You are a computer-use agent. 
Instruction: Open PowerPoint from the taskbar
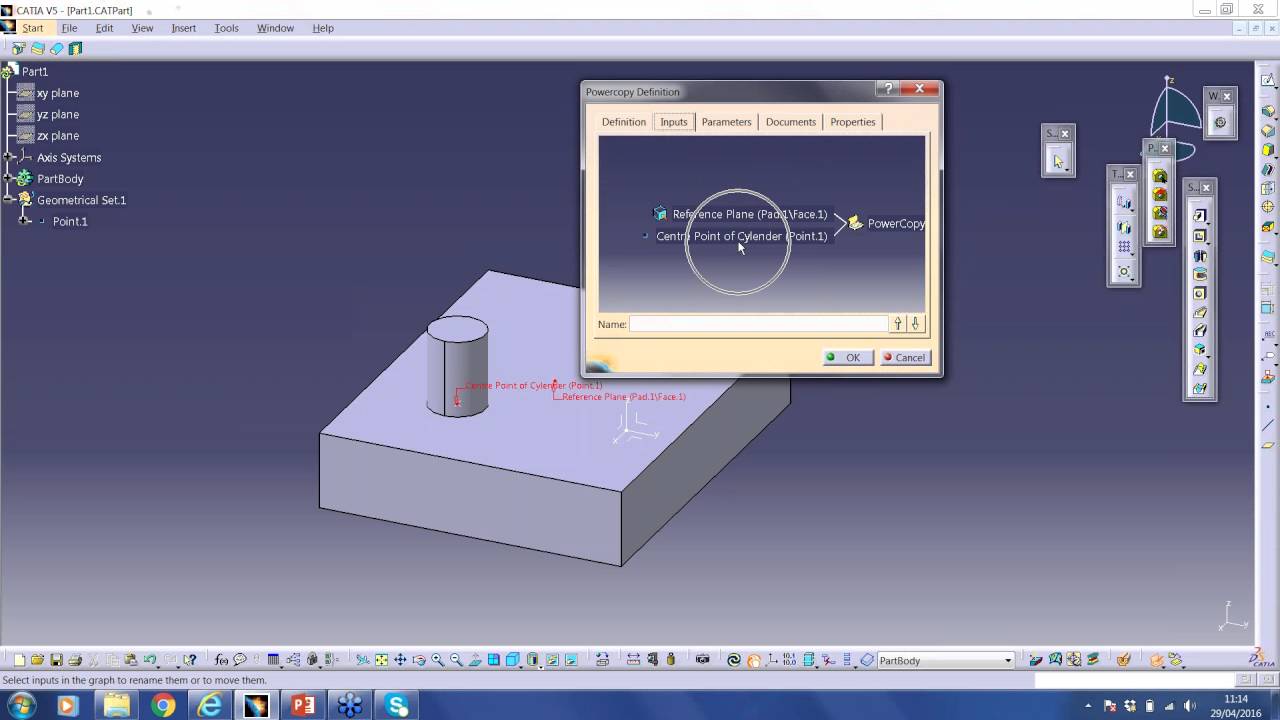coord(303,706)
